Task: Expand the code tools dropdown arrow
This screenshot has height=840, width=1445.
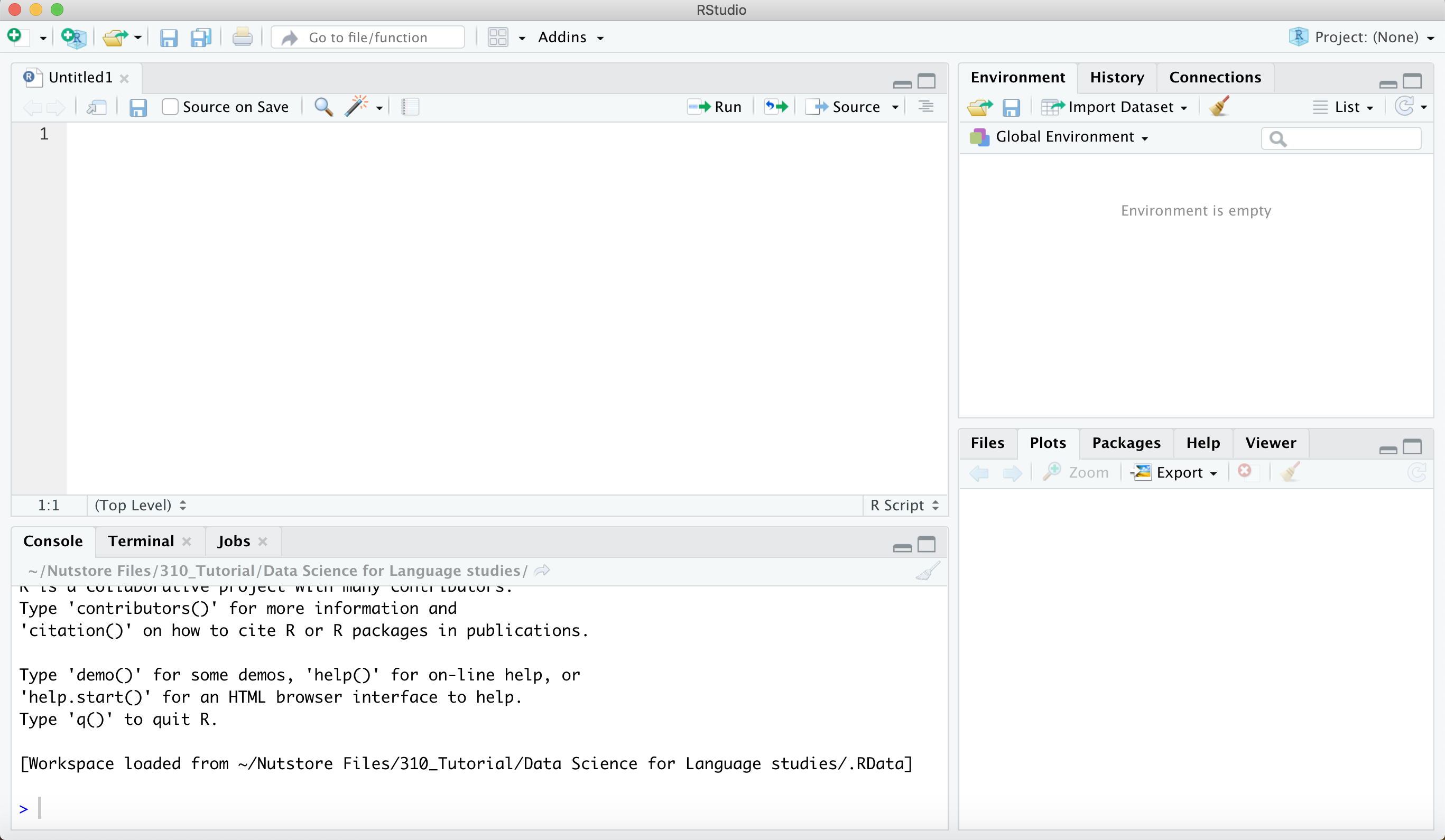Action: coord(379,108)
